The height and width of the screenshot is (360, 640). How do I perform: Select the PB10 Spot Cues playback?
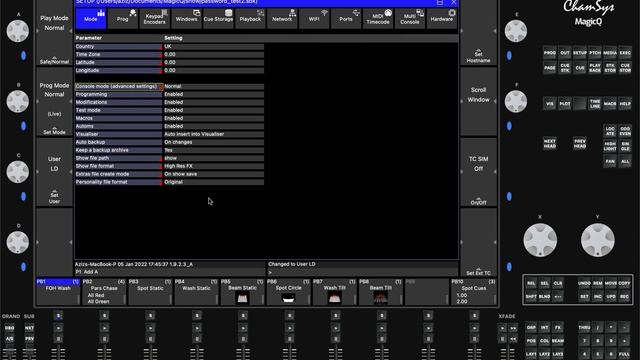[473, 292]
